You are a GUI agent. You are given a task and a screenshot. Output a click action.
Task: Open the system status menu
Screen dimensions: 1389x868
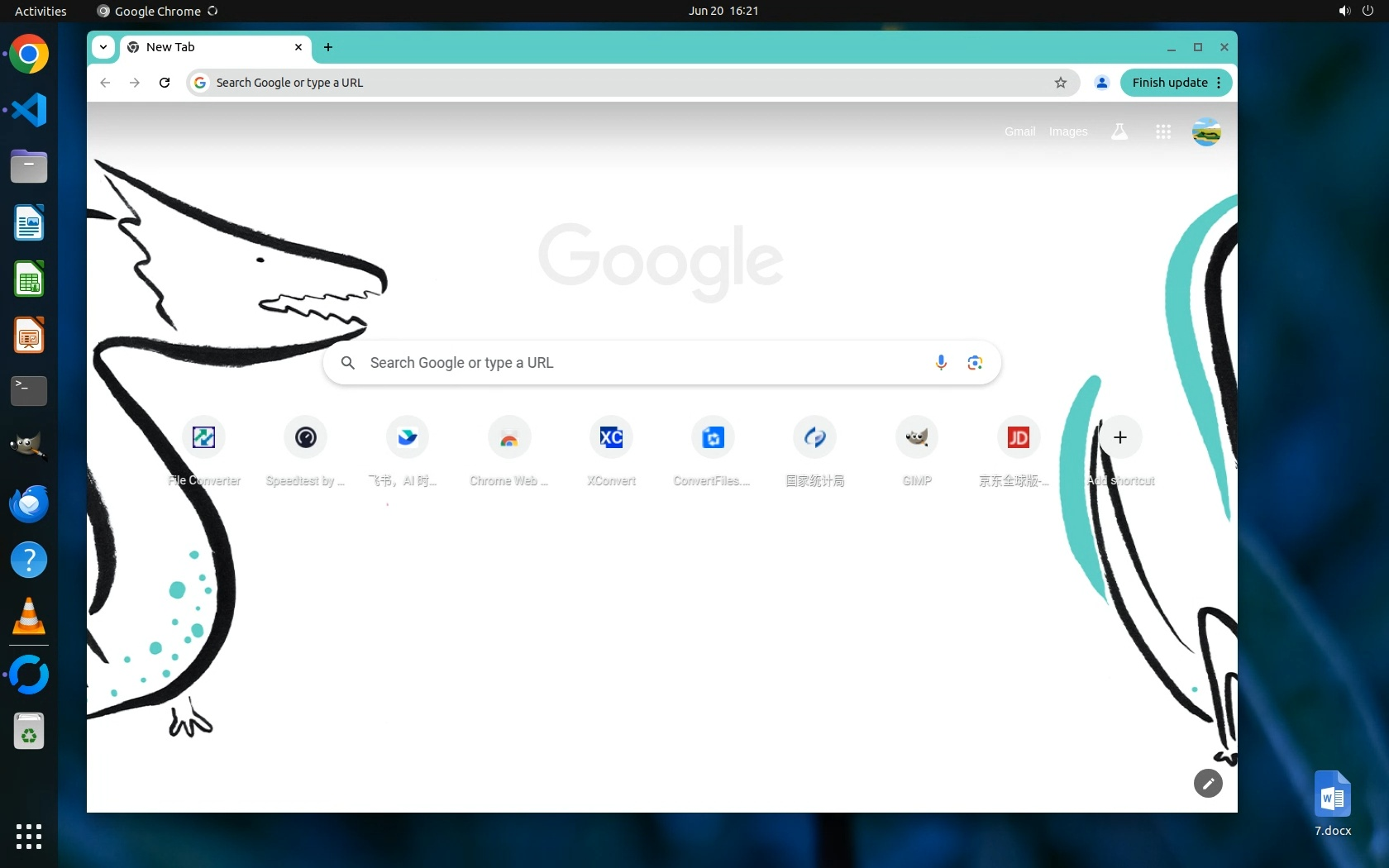(x=1355, y=11)
